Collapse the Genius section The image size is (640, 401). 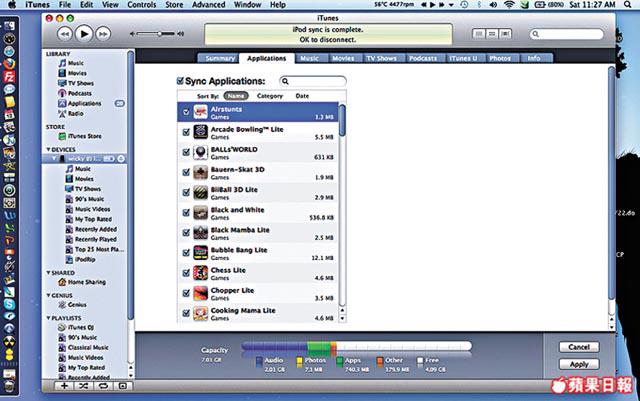click(x=48, y=295)
